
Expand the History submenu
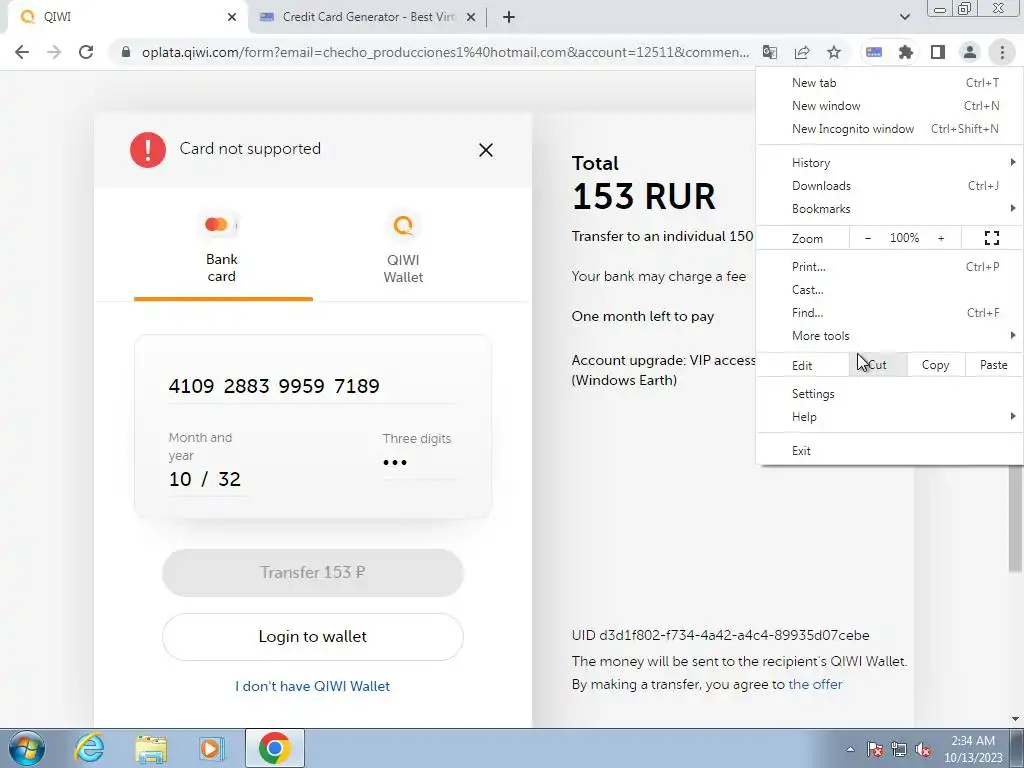(889, 163)
